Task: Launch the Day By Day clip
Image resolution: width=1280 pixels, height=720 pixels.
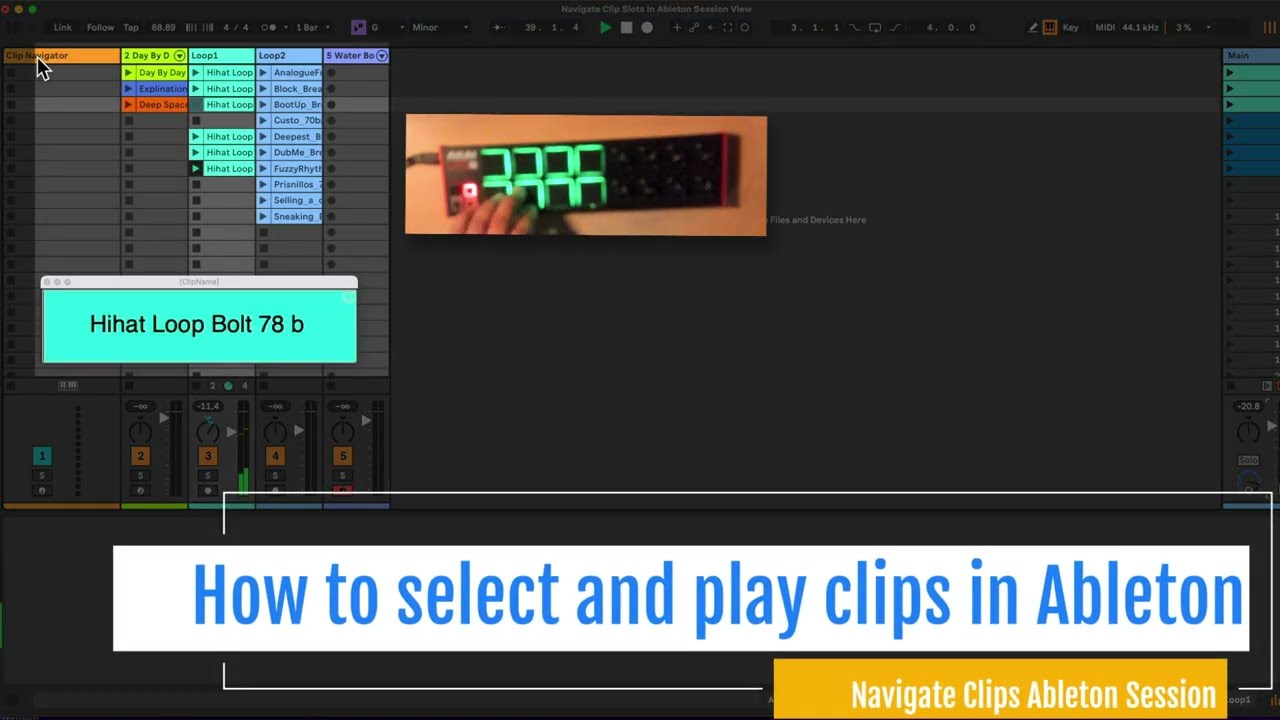Action: (128, 73)
